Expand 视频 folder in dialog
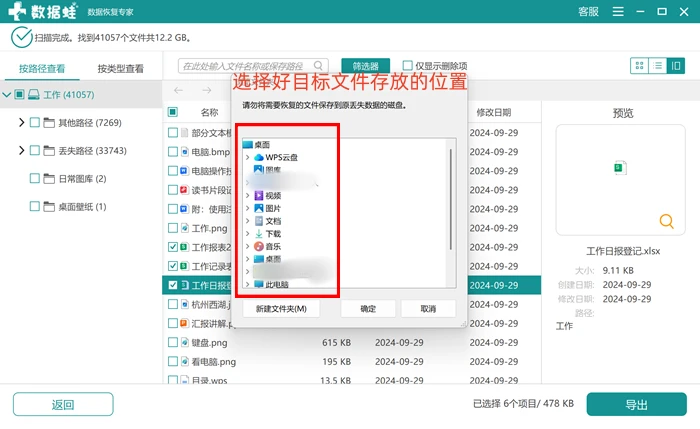 pos(247,196)
